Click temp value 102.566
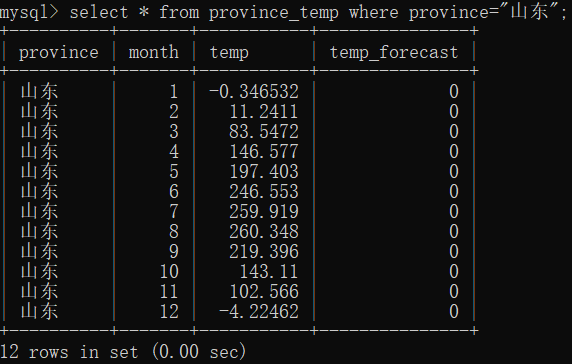 coord(264,292)
